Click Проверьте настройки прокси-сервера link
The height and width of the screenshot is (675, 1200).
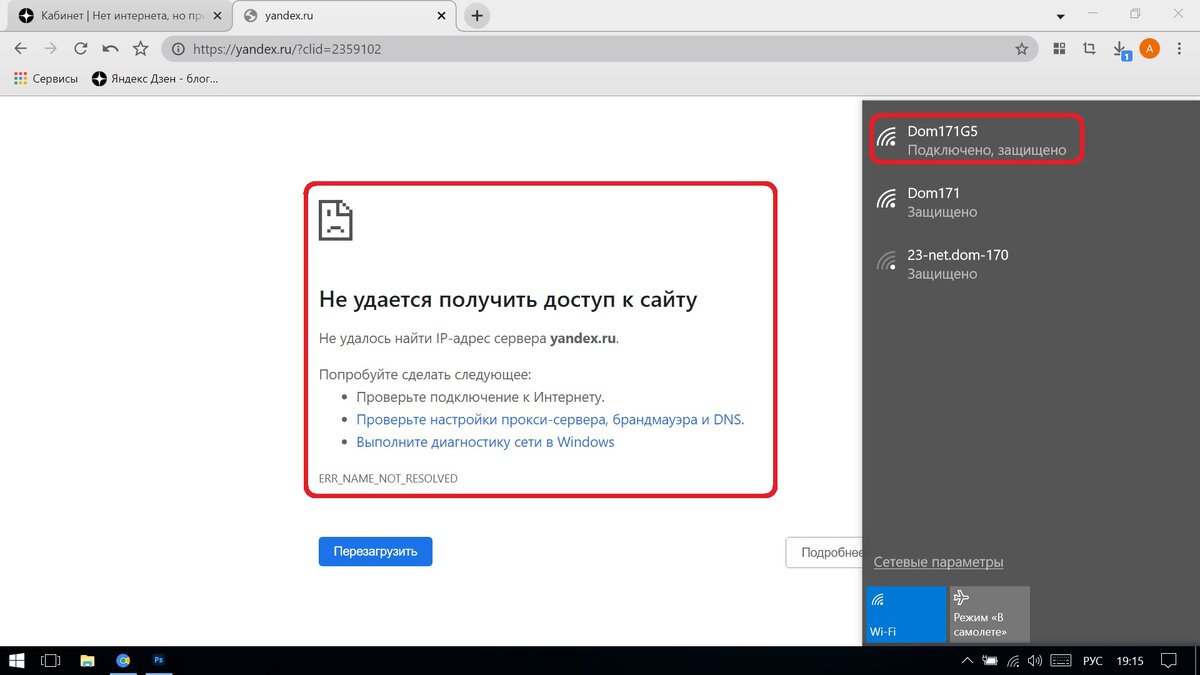[550, 420]
